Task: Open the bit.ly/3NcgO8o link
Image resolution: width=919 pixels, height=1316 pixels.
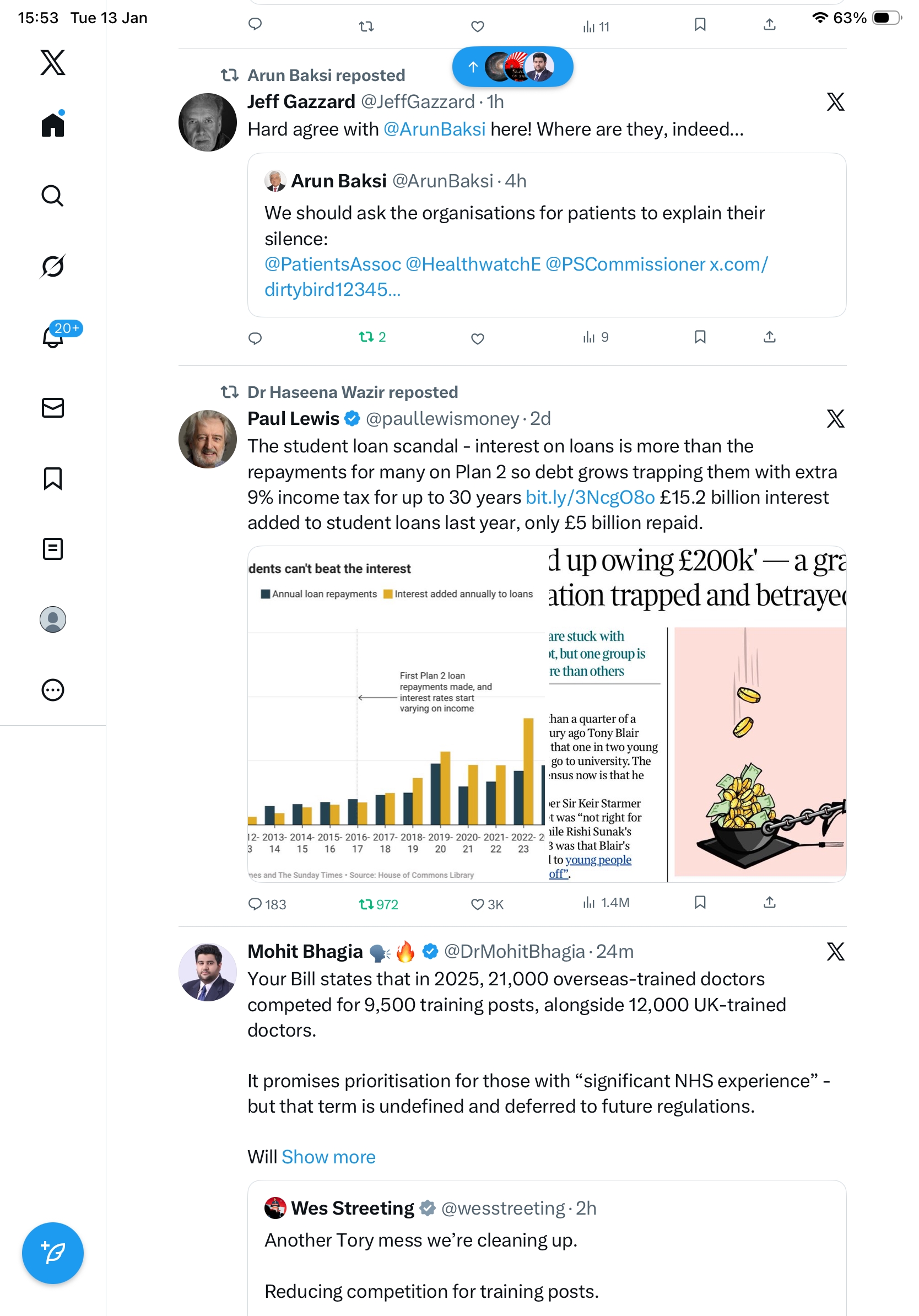Action: pyautogui.click(x=590, y=497)
